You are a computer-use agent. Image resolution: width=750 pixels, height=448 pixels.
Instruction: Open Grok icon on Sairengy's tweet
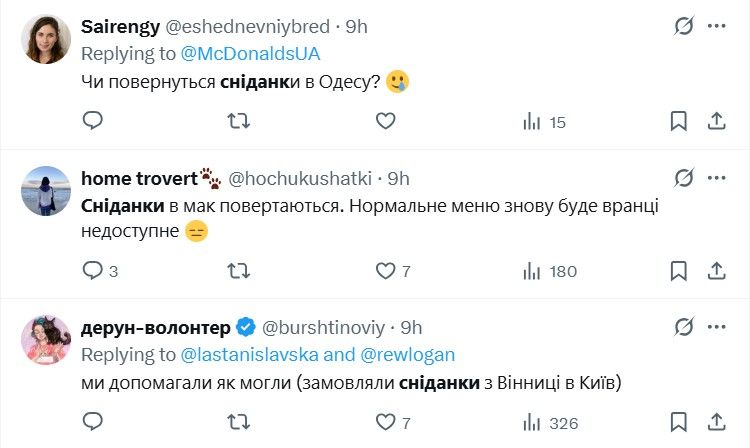(684, 26)
